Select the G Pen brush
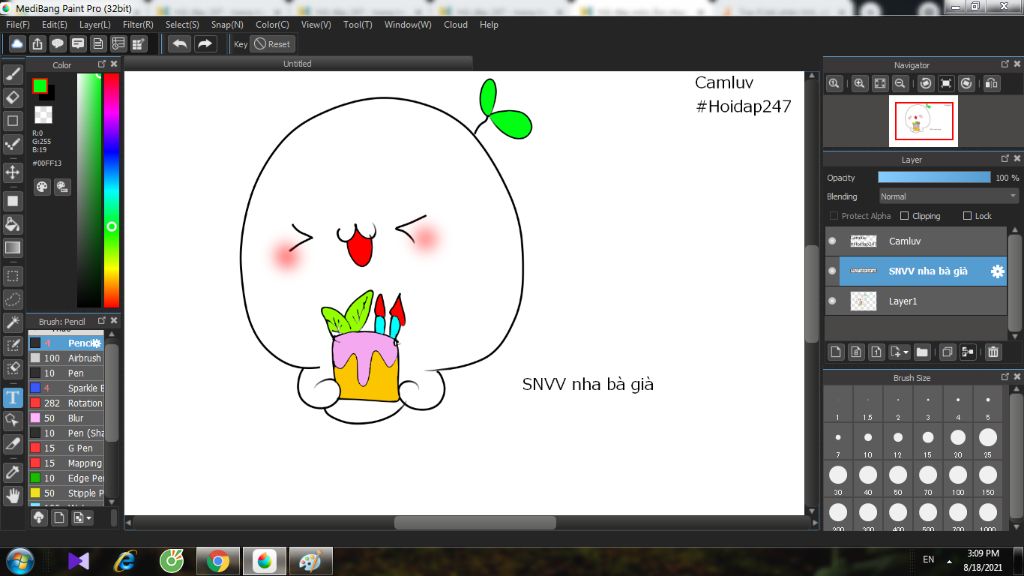Screen dimensions: 1024x576 tap(66, 448)
